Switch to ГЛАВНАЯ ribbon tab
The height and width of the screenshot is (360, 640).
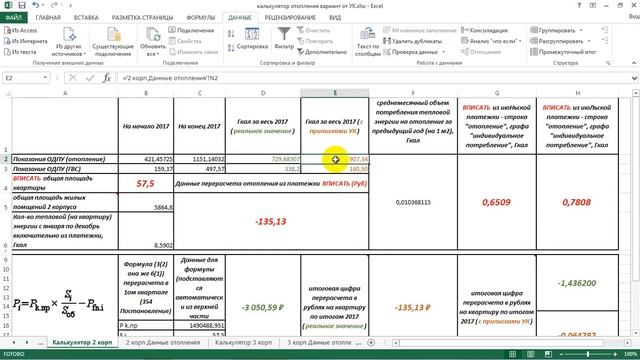tap(48, 18)
